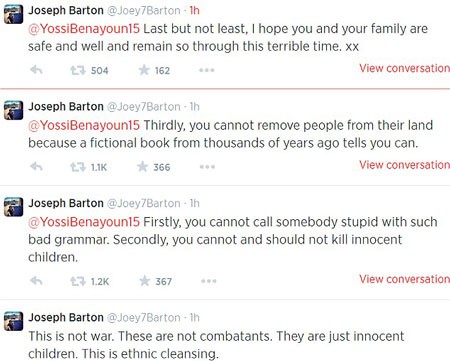Open more options on the 'Firstly' tweet

point(209,281)
